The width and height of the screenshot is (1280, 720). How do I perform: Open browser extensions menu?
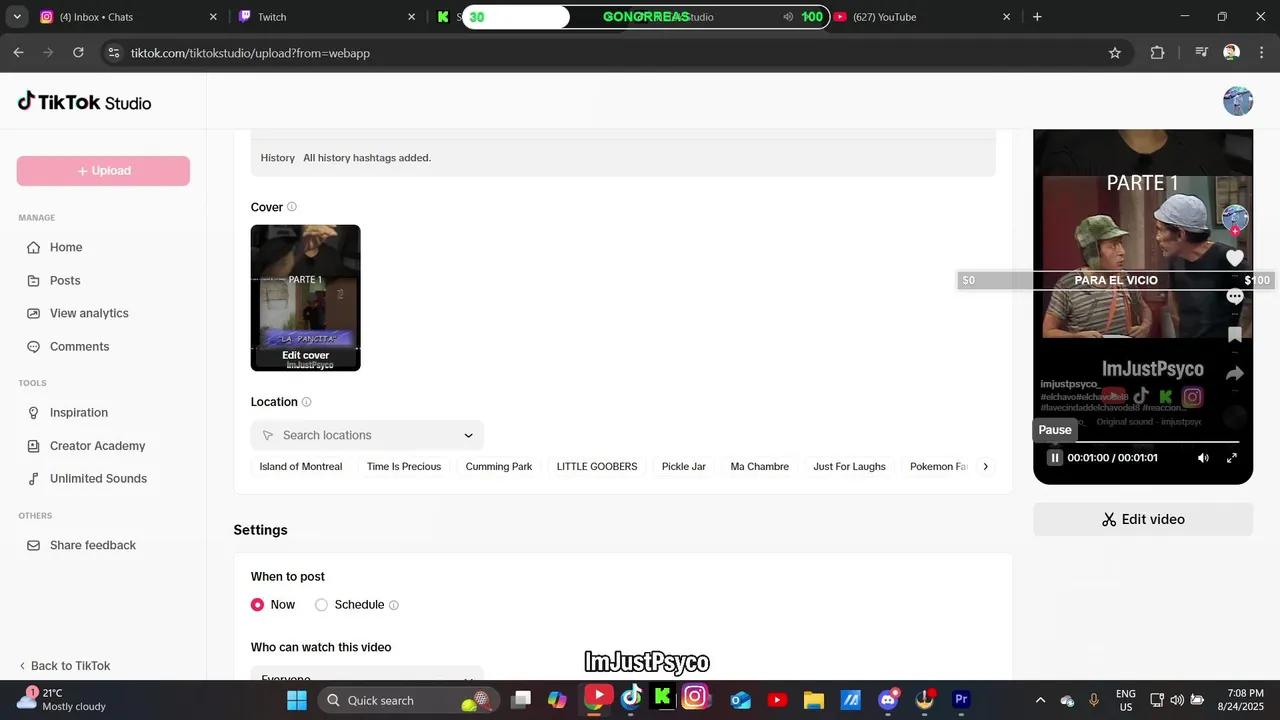[1157, 53]
